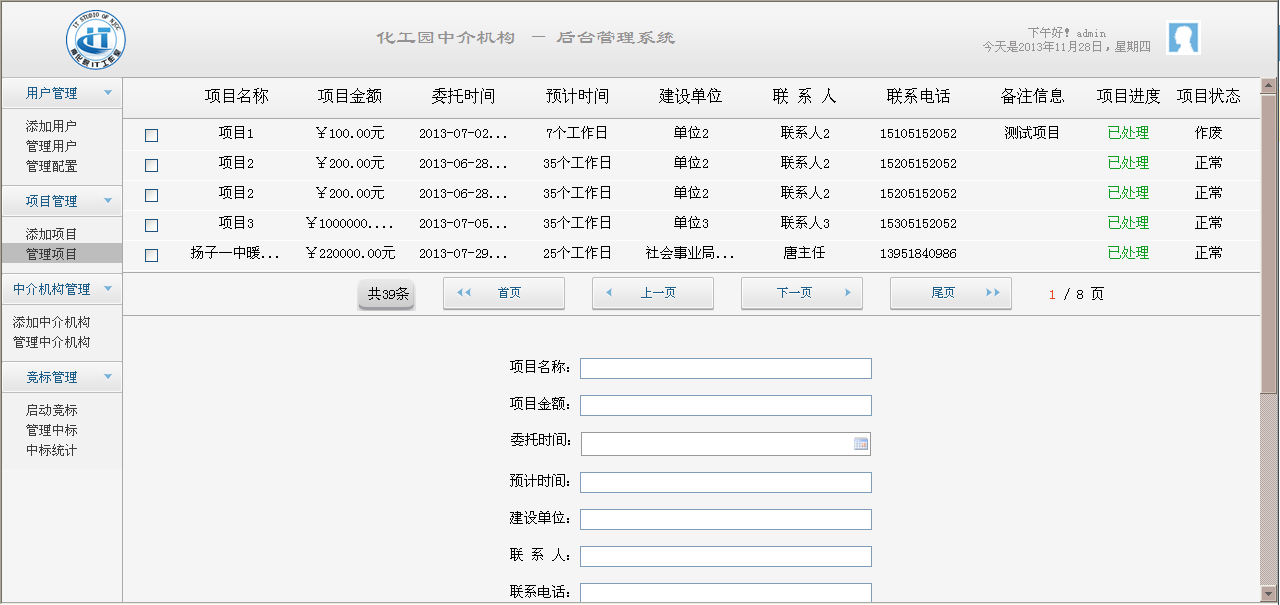Image resolution: width=1280 pixels, height=605 pixels.
Task: Go to next page (下一页)
Action: click(802, 293)
